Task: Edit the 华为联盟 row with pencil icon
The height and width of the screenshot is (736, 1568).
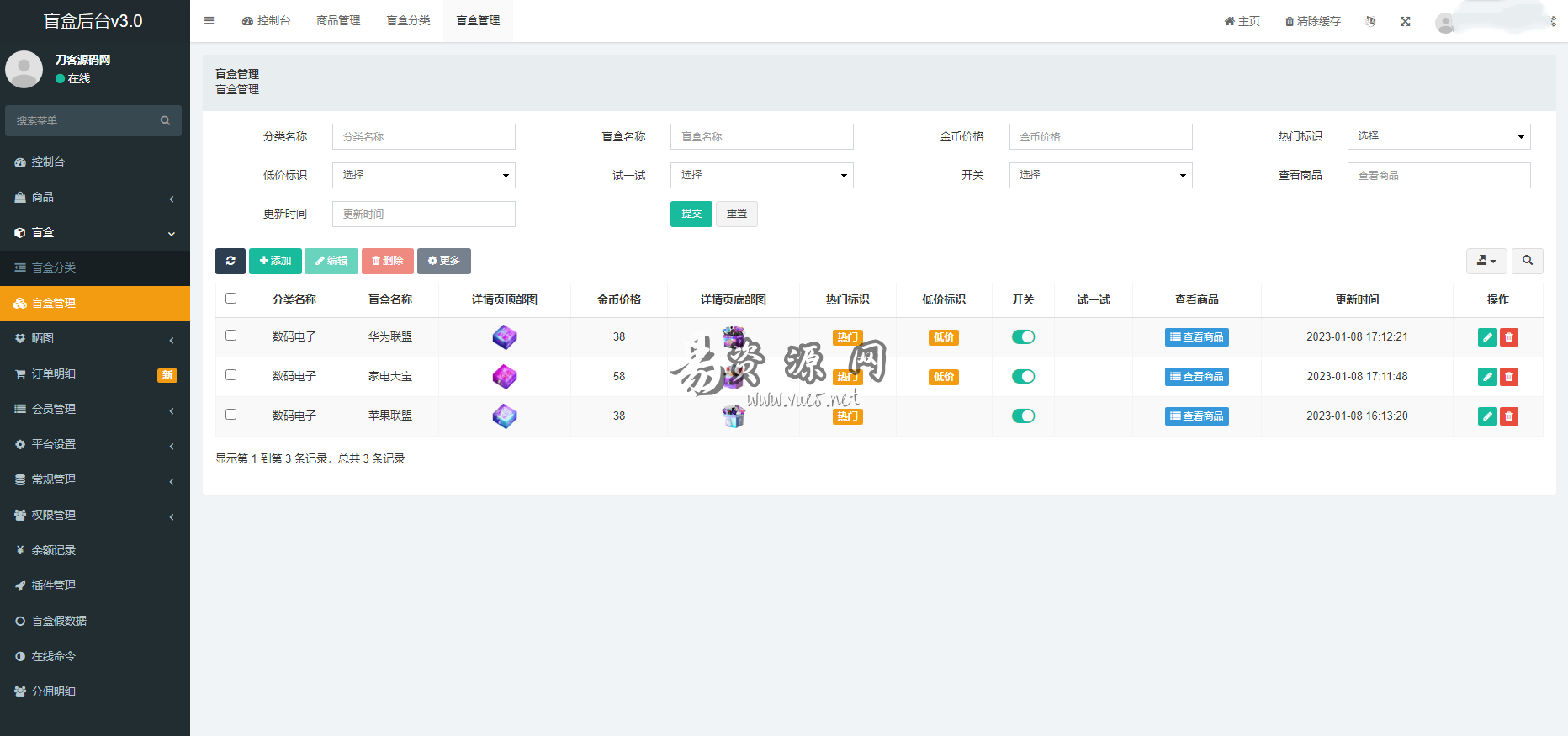Action: click(x=1487, y=337)
